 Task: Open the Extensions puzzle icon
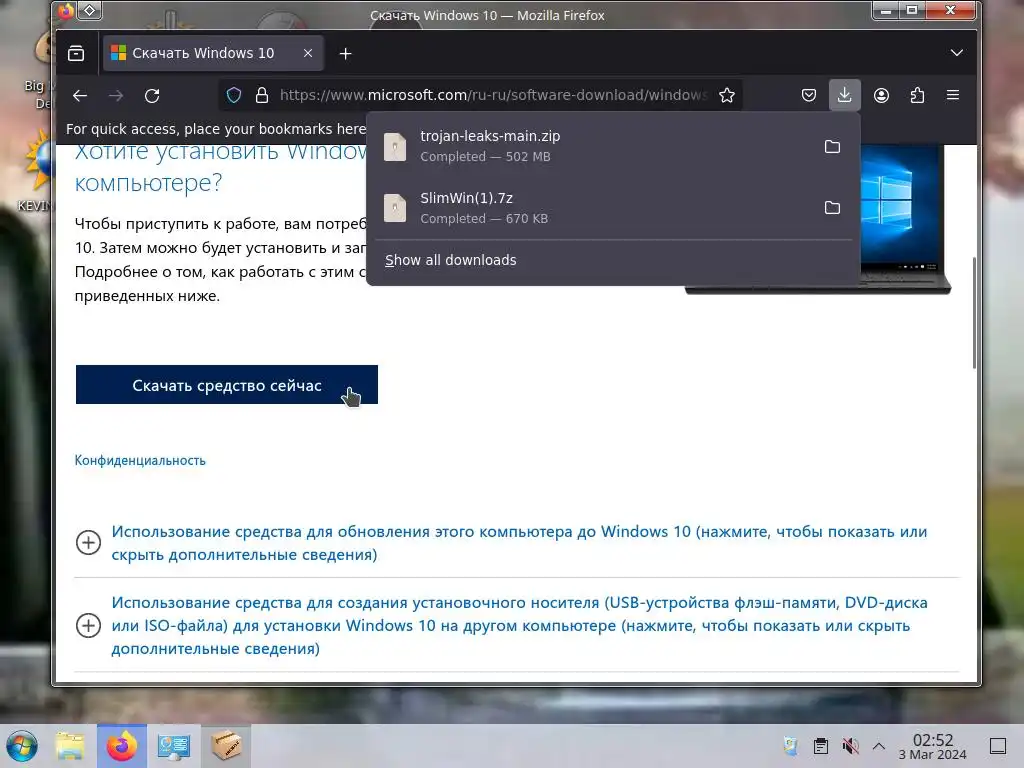pyautogui.click(x=917, y=95)
